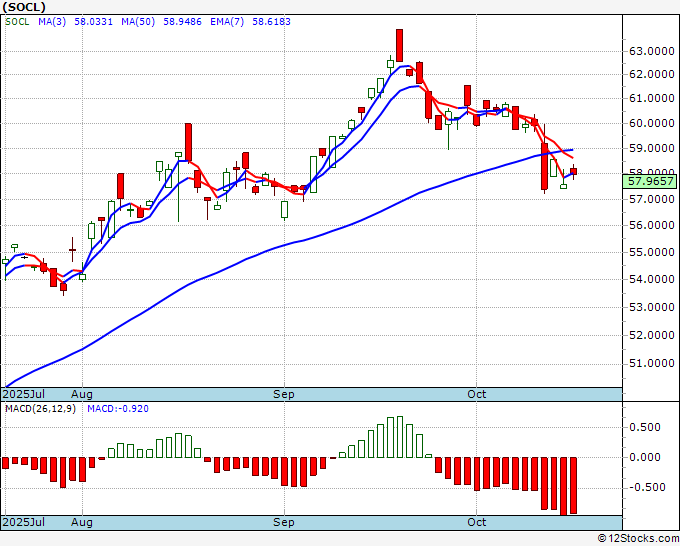Click the 56.0000 price axis label
This screenshot has width=680, height=546.
pyautogui.click(x=651, y=226)
